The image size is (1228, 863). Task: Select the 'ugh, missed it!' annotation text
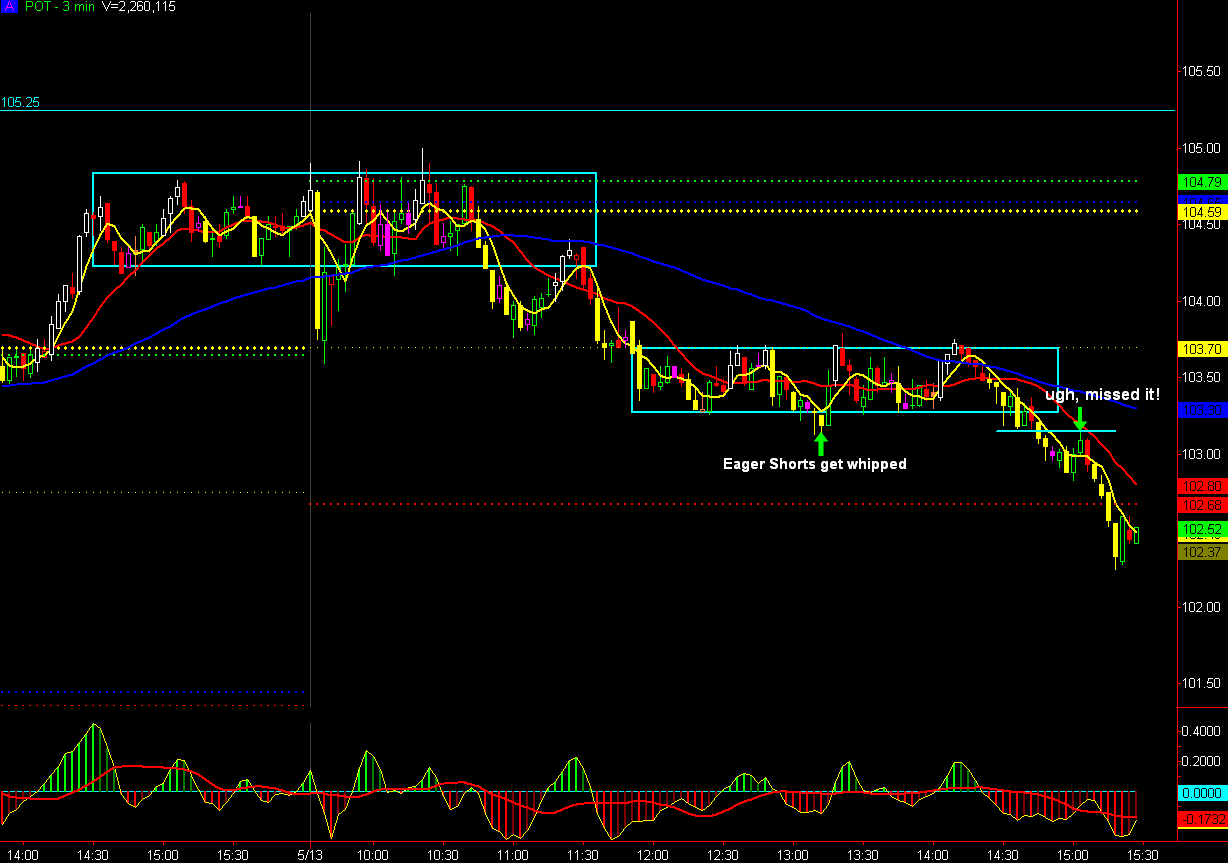(1103, 396)
